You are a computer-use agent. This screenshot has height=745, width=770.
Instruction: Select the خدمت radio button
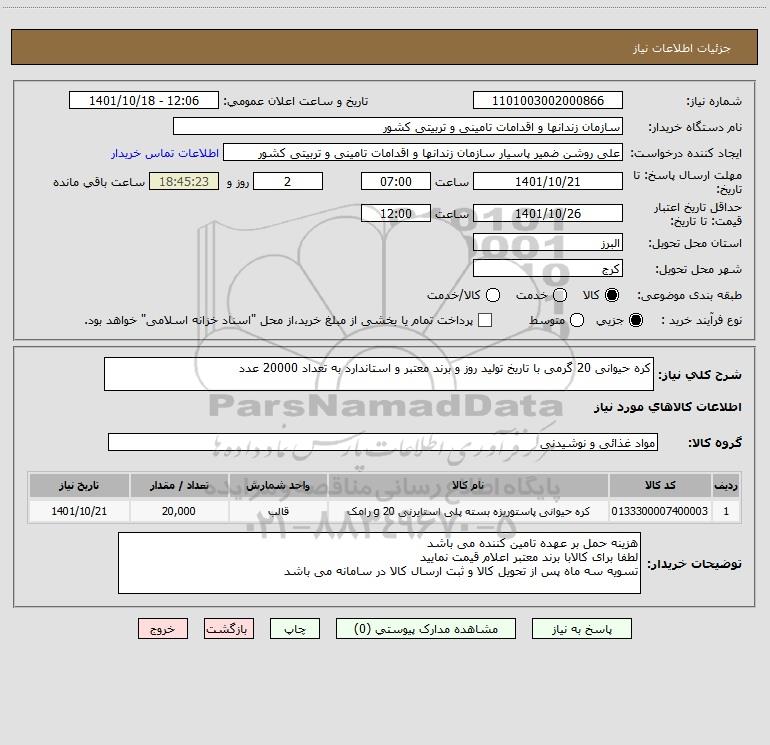tap(560, 295)
